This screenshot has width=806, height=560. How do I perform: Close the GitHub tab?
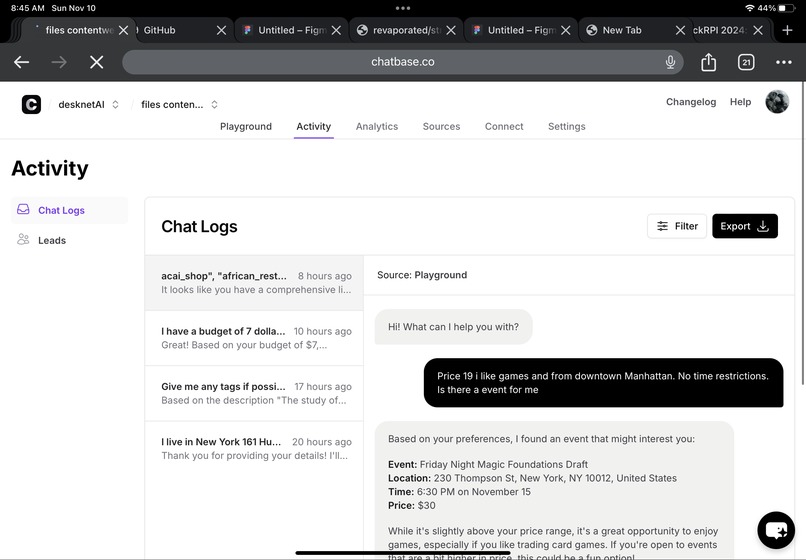[222, 30]
